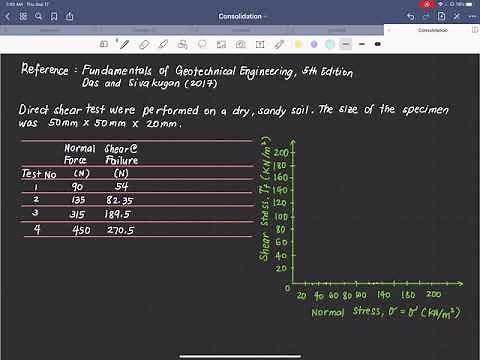The width and height of the screenshot is (480, 360).
Task: Open the Consolidation title dropdown
Action: pos(242,16)
